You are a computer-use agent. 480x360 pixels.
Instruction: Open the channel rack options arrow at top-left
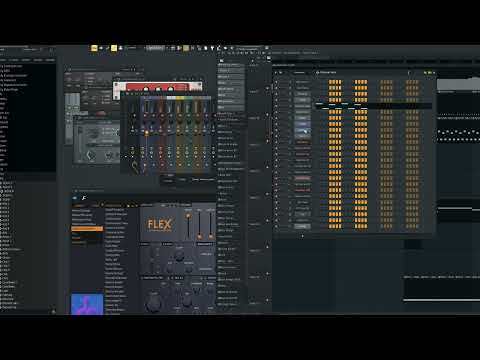point(276,72)
